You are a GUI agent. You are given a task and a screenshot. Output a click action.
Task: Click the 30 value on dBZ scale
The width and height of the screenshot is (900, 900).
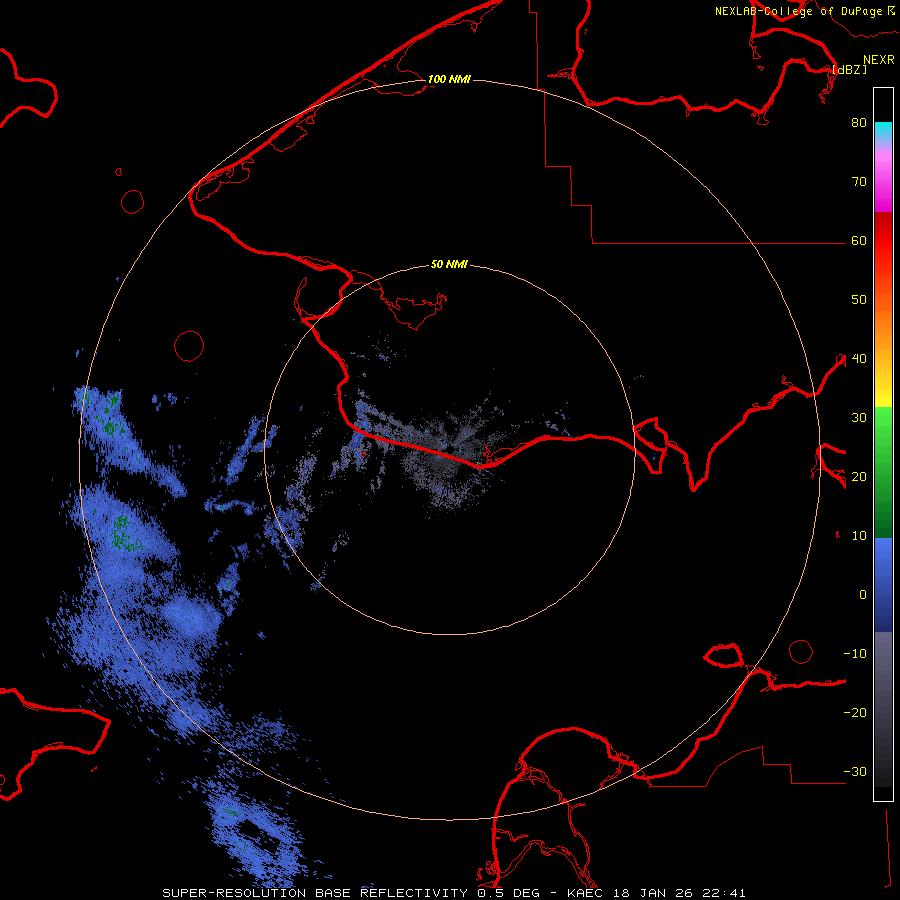click(859, 418)
